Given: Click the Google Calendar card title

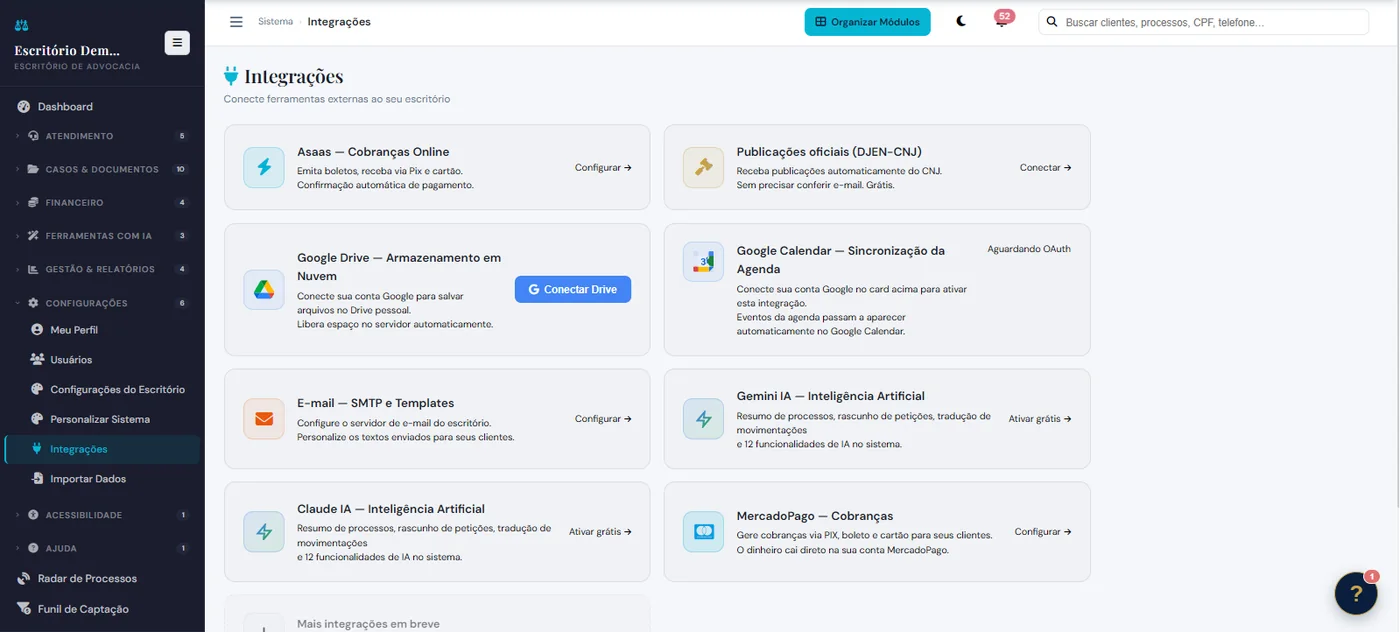Looking at the screenshot, I should [x=840, y=260].
